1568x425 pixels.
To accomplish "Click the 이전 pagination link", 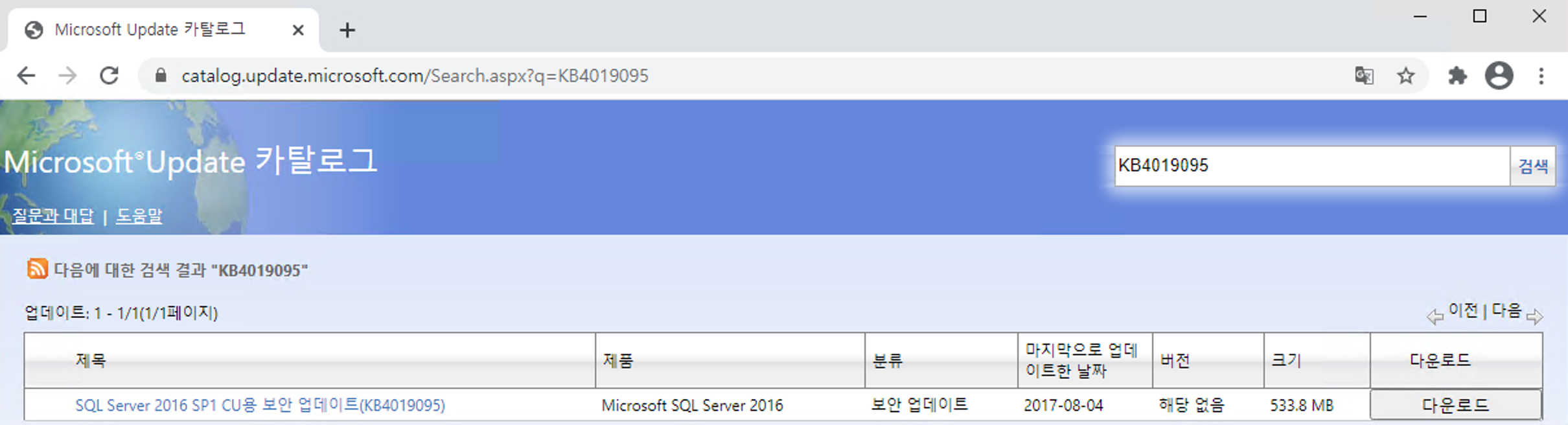I will click(1463, 310).
